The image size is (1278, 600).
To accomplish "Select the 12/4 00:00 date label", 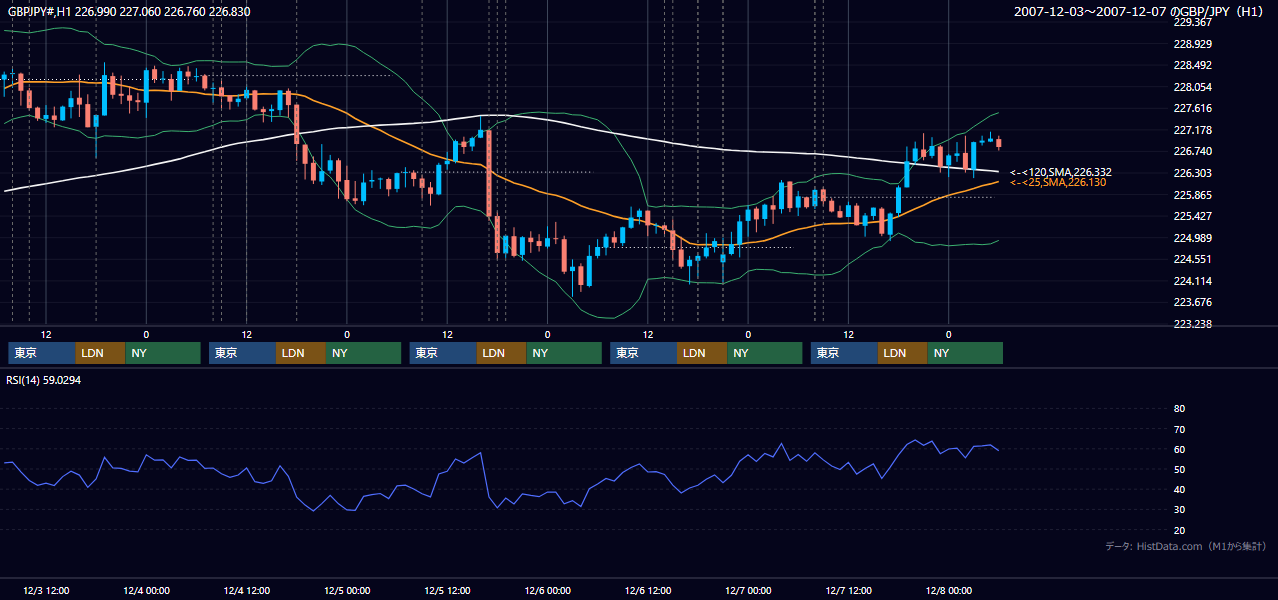I will coord(145,590).
